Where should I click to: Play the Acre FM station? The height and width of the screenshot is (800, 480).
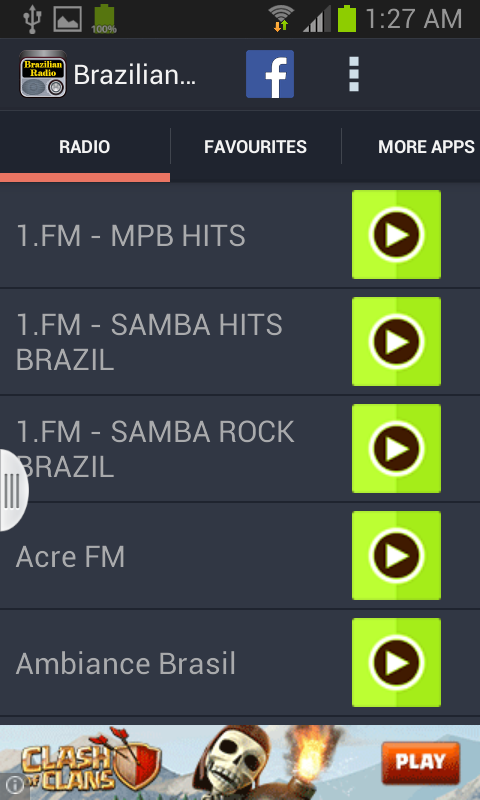[x=396, y=555]
